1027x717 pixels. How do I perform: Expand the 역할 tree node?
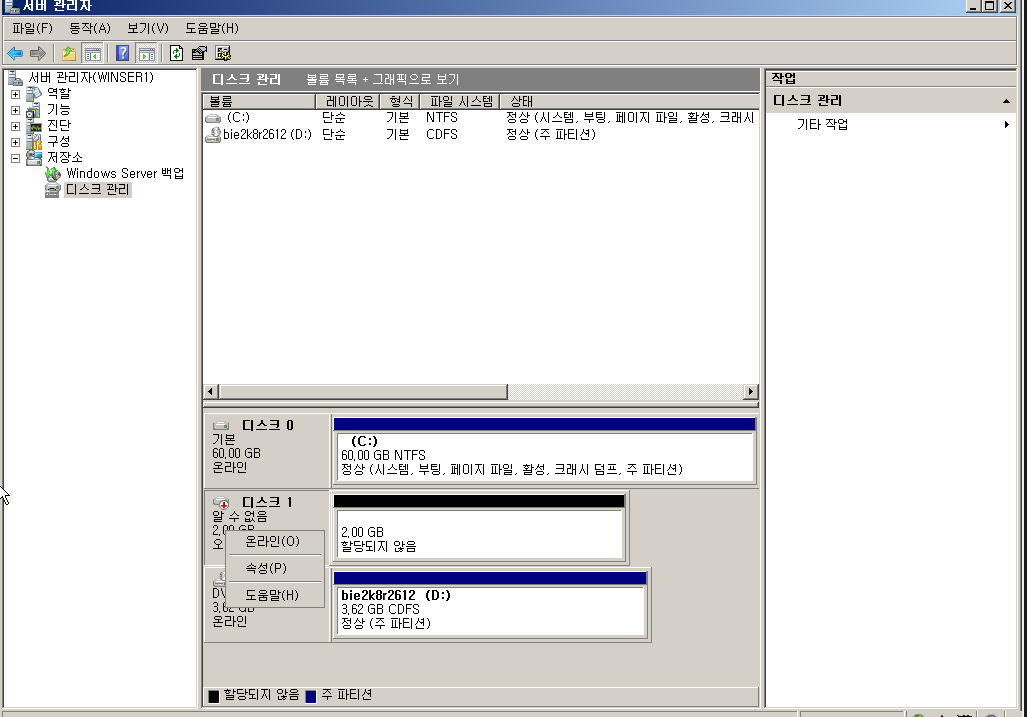click(16, 94)
